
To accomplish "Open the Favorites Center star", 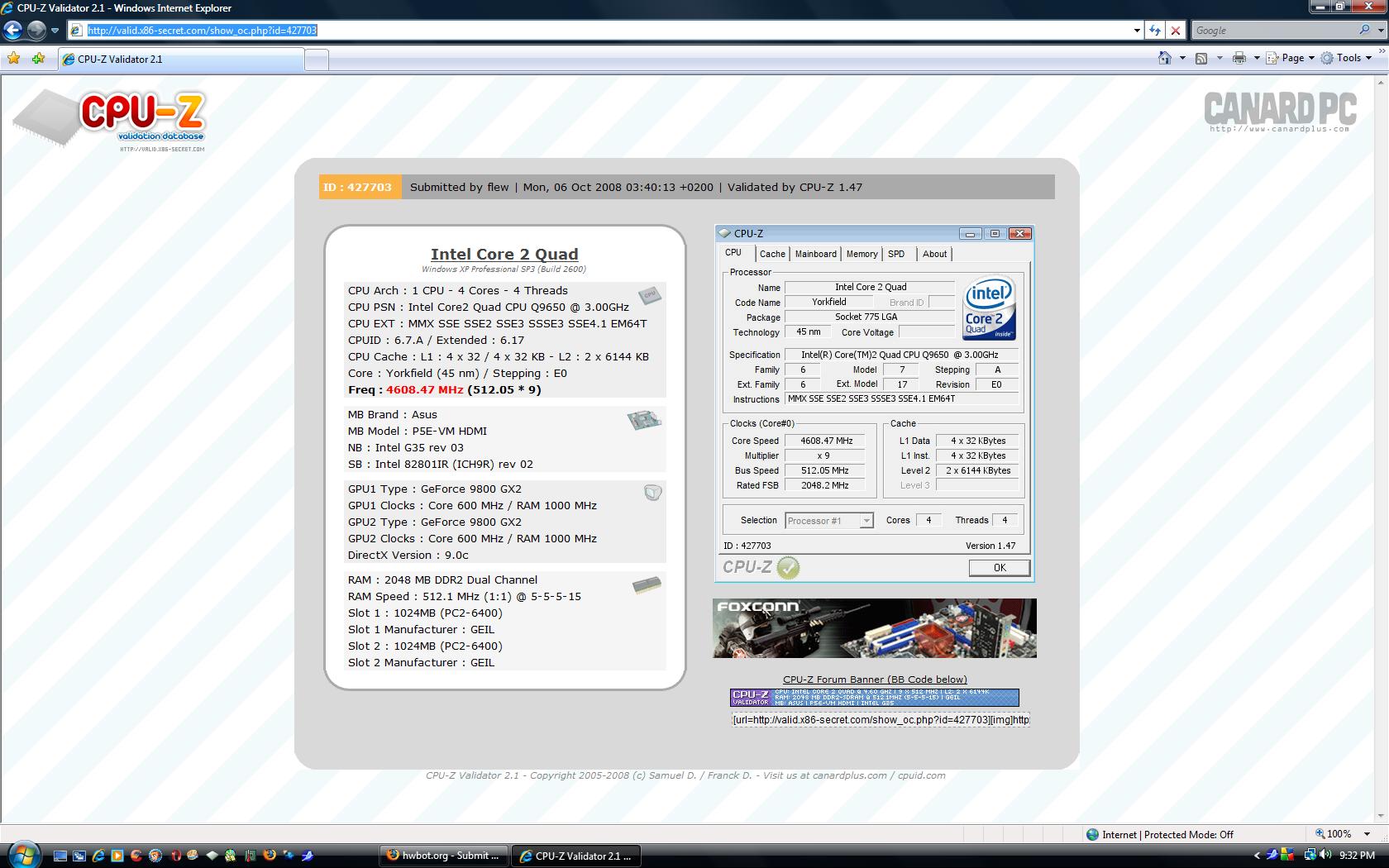I will 13,58.
